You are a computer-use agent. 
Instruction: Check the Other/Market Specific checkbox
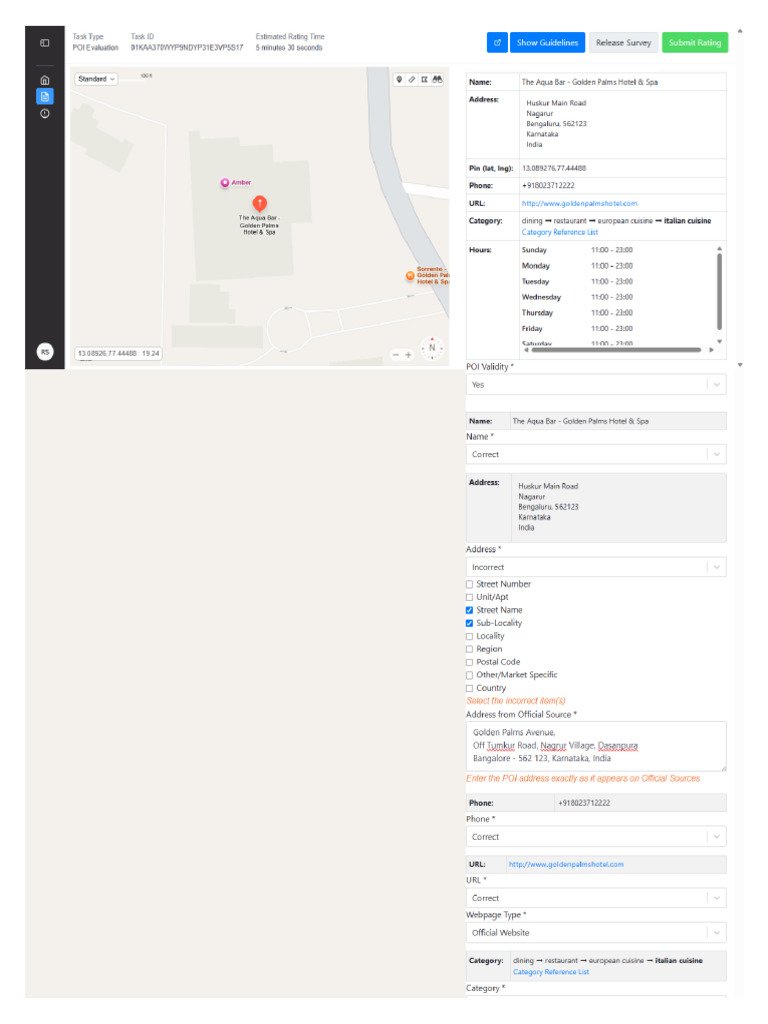[x=469, y=676]
